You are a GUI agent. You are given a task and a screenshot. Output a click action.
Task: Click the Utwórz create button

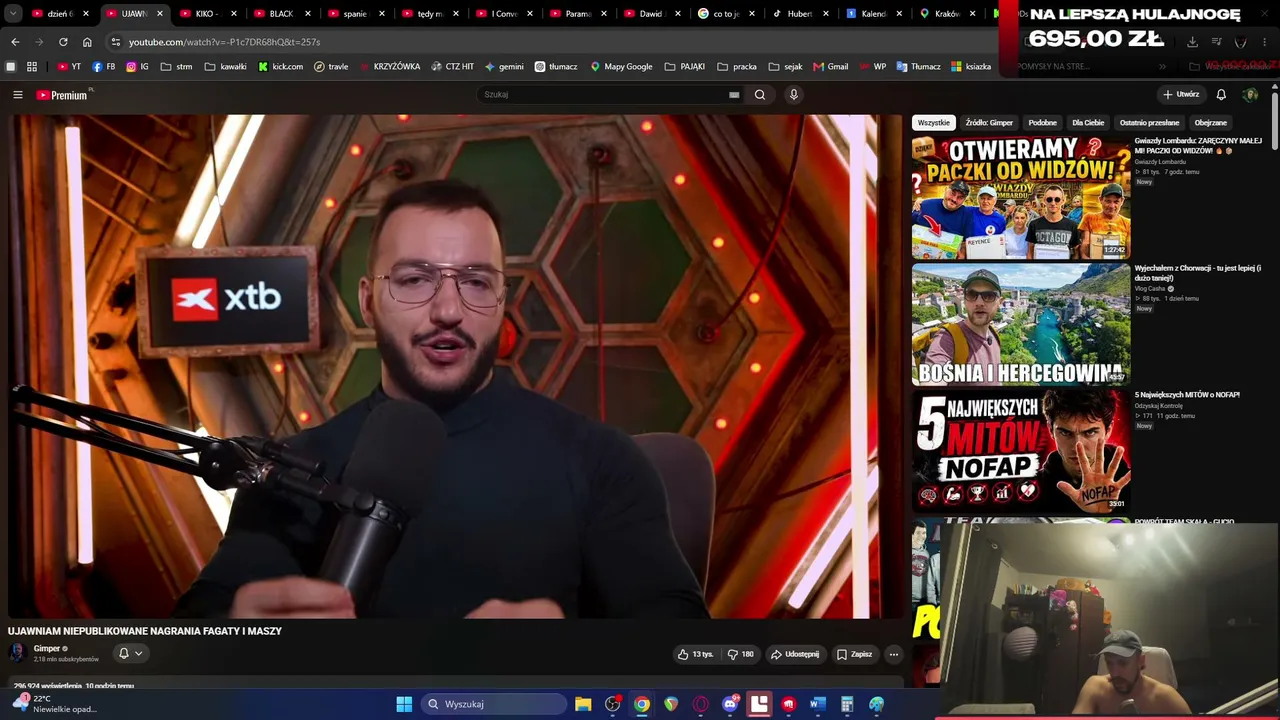coord(1181,95)
